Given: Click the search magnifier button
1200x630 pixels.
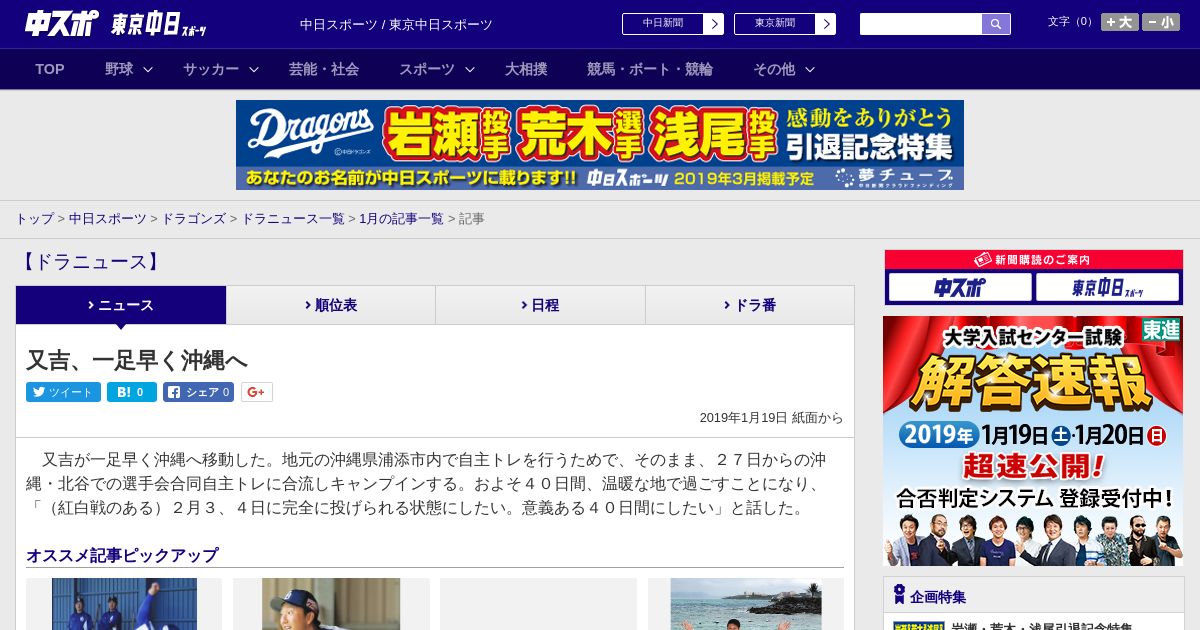Looking at the screenshot, I should point(996,24).
